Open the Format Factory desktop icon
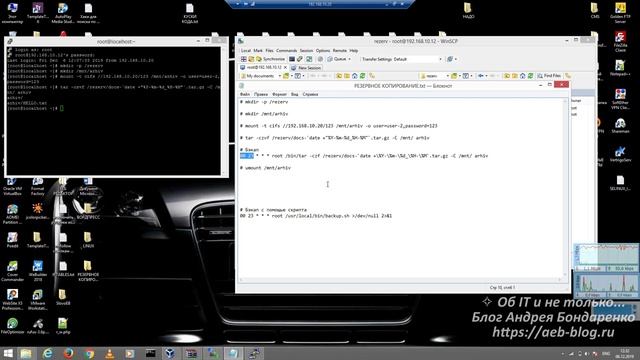640x360 pixels. tap(37, 187)
